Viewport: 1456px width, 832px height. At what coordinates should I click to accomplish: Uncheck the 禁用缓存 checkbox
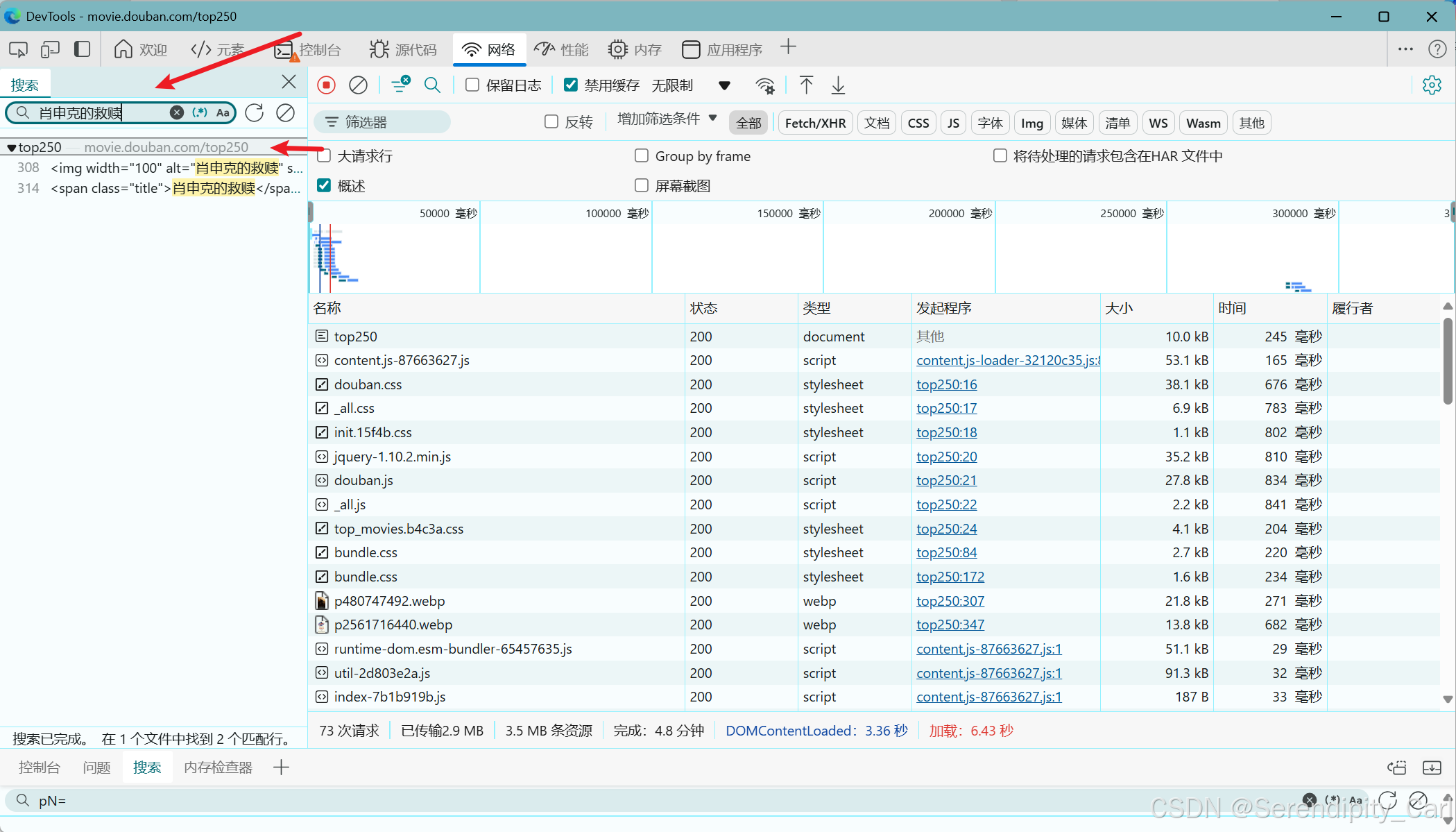(x=571, y=85)
